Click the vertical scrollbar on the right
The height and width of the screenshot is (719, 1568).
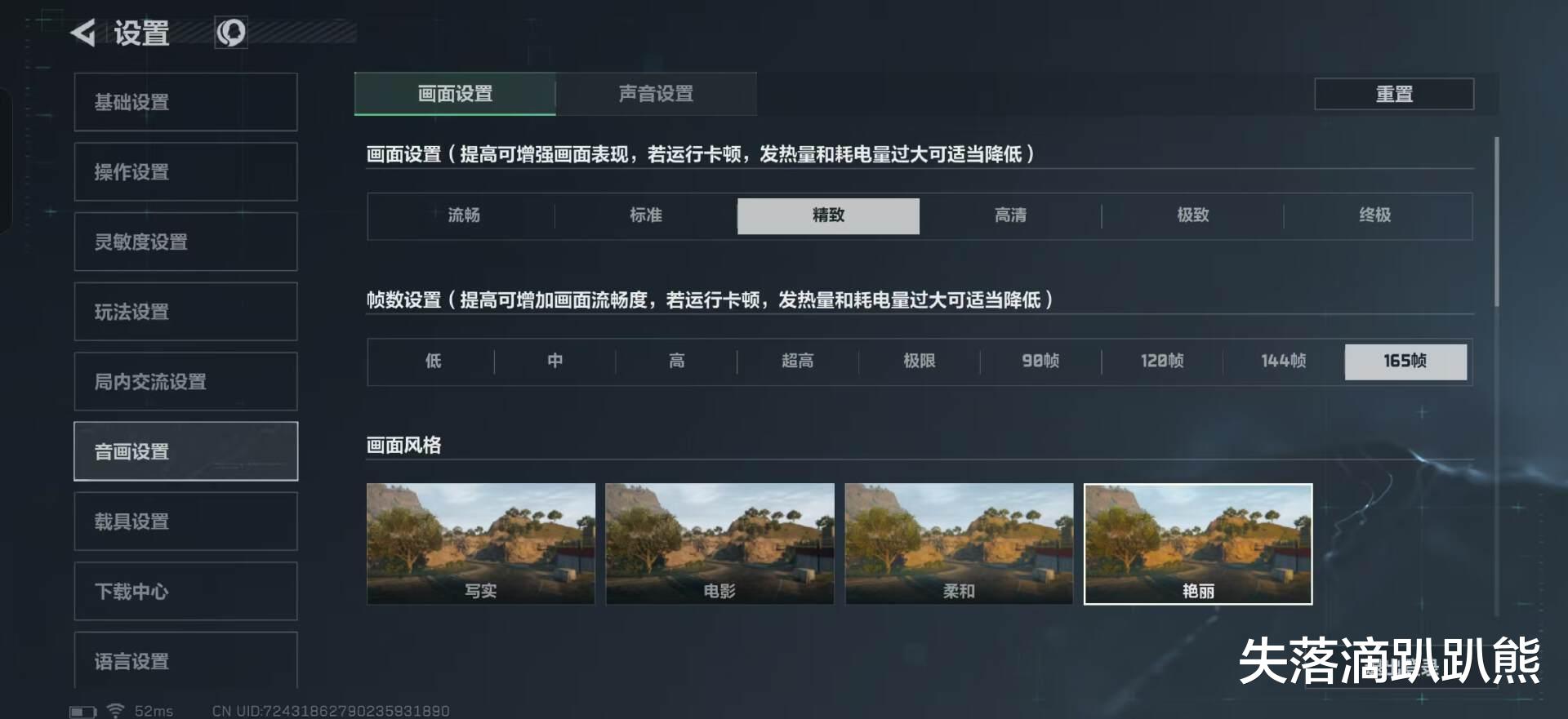pos(1497,221)
